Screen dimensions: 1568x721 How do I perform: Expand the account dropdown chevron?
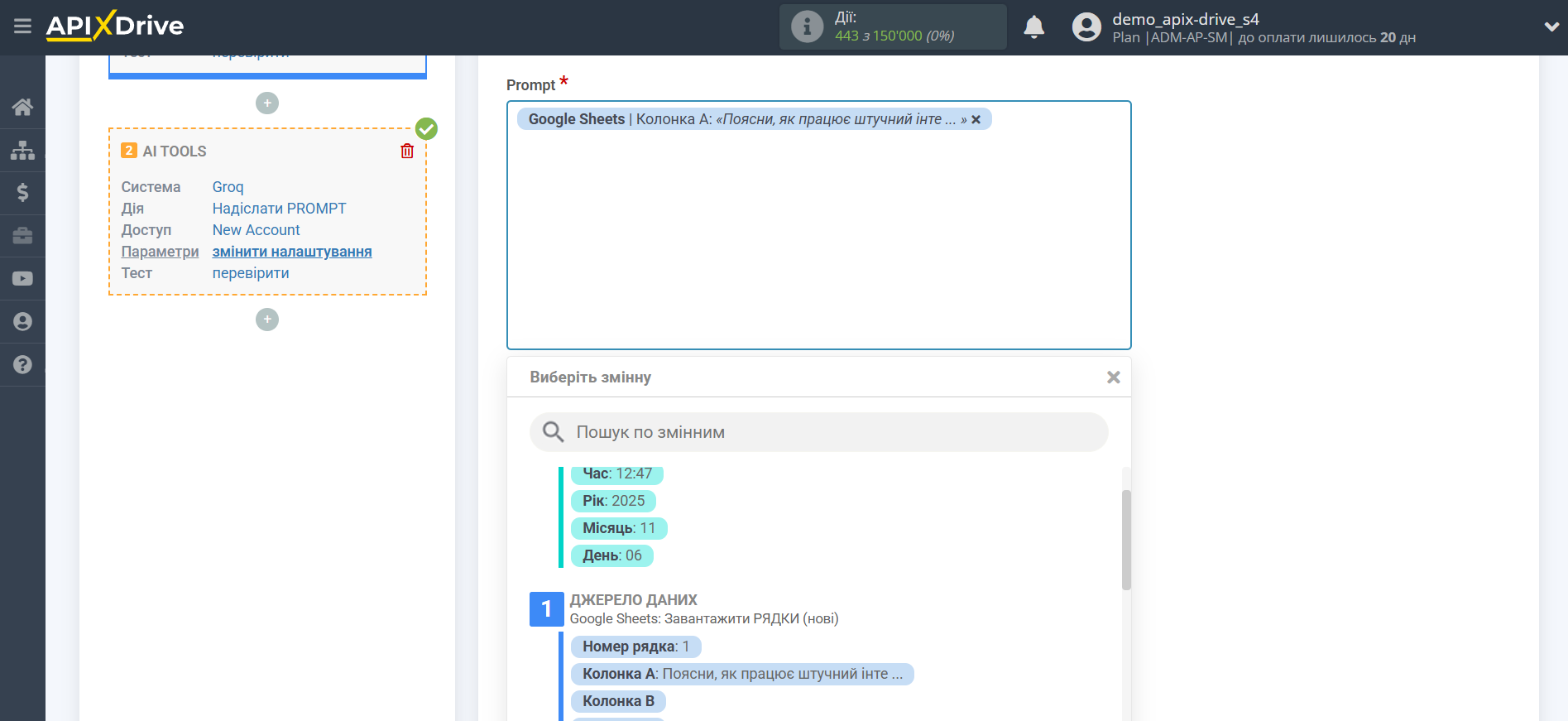click(x=1551, y=26)
